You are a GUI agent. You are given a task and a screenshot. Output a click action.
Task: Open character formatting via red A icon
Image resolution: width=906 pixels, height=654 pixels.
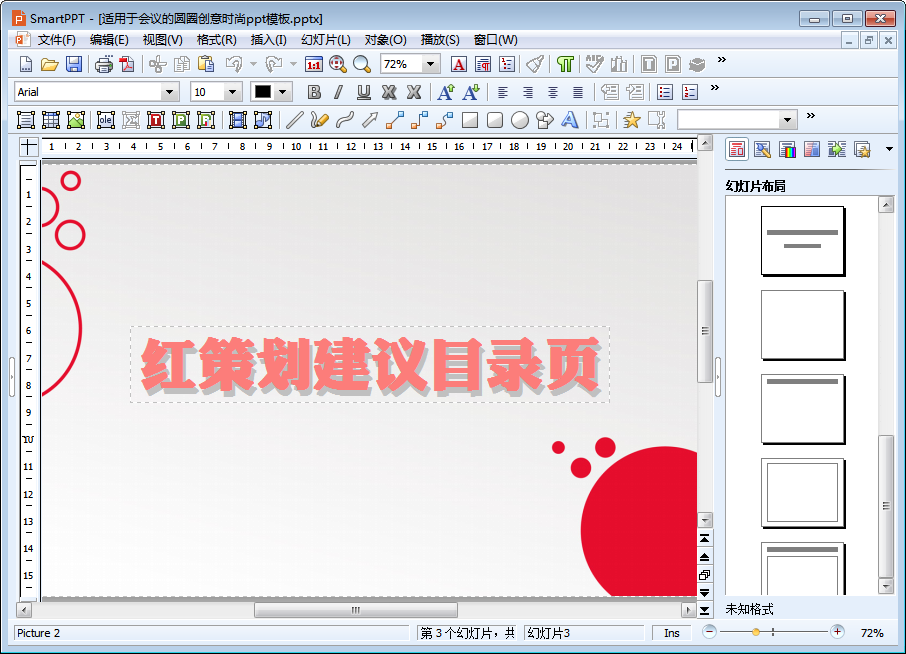459,64
